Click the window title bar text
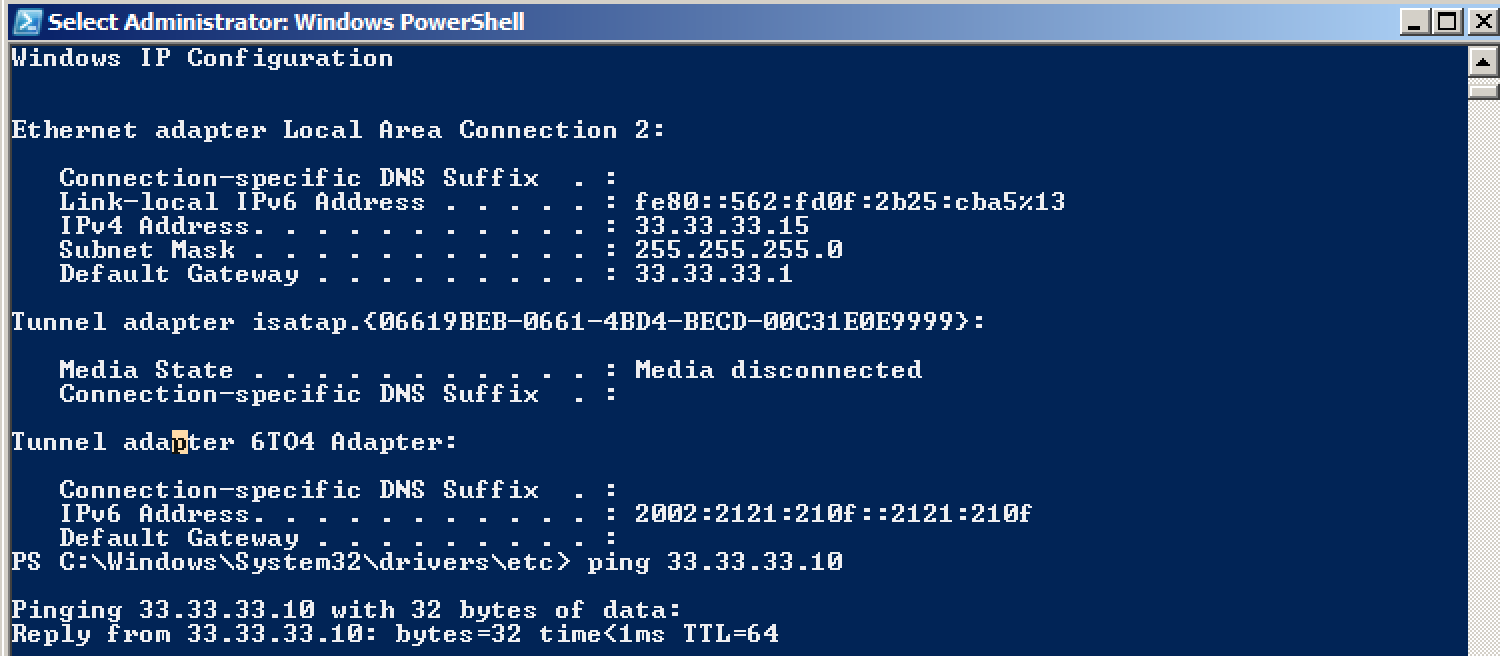The image size is (1500, 656). [286, 21]
